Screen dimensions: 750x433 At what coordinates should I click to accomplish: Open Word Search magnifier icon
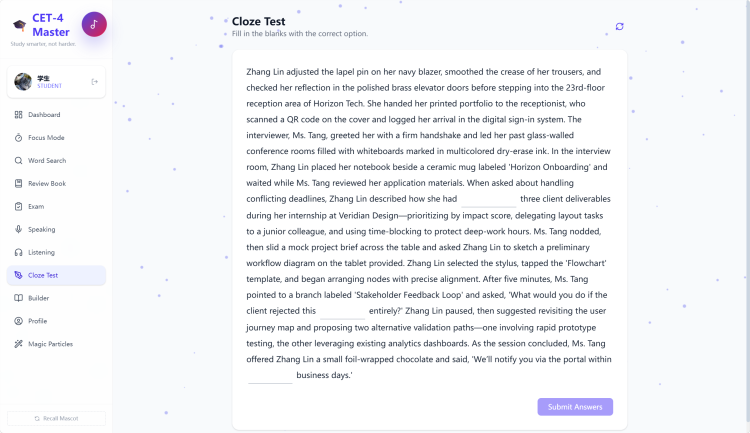pyautogui.click(x=19, y=161)
